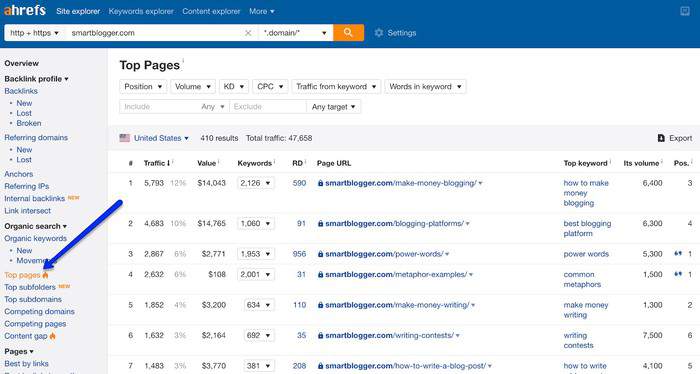Open Link intersect in the sidebar
The width and height of the screenshot is (700, 374).
pyautogui.click(x=27, y=211)
